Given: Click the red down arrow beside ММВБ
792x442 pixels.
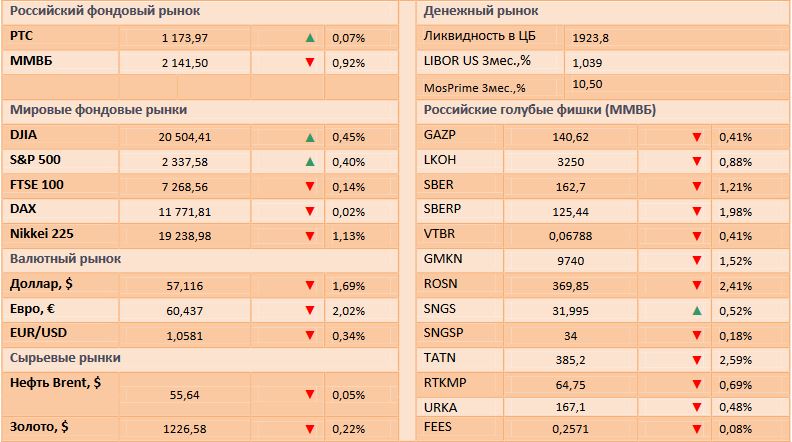Looking at the screenshot, I should (x=311, y=62).
